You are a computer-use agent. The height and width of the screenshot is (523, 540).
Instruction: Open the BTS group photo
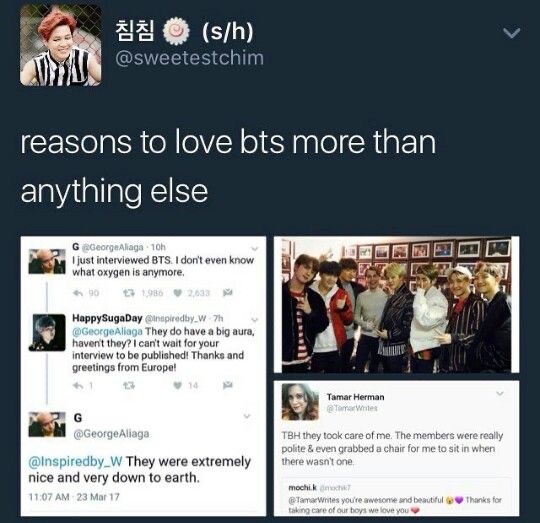tap(396, 304)
